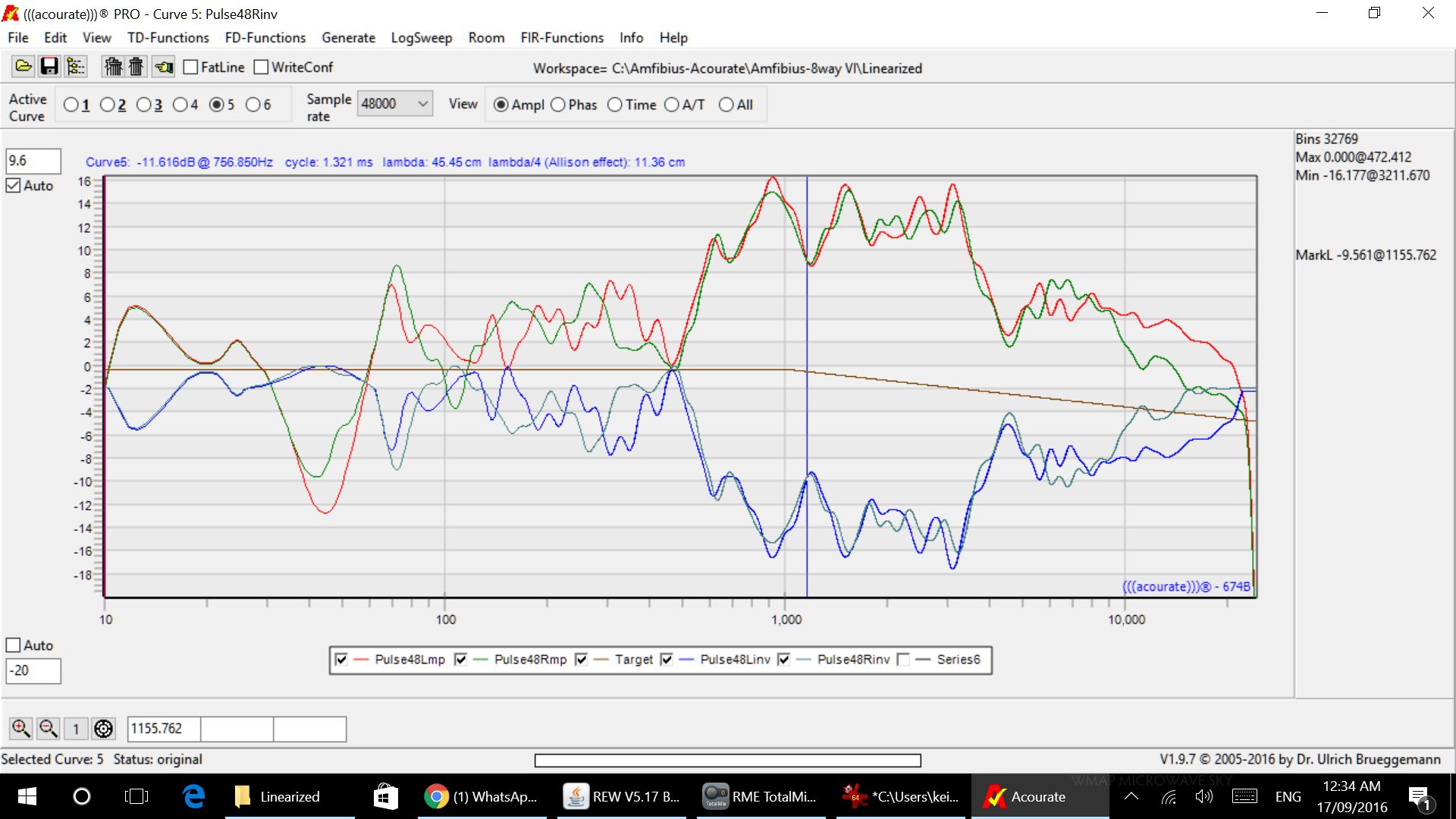This screenshot has width=1456, height=819.
Task: Open the network status tray icon
Action: coord(1169,796)
